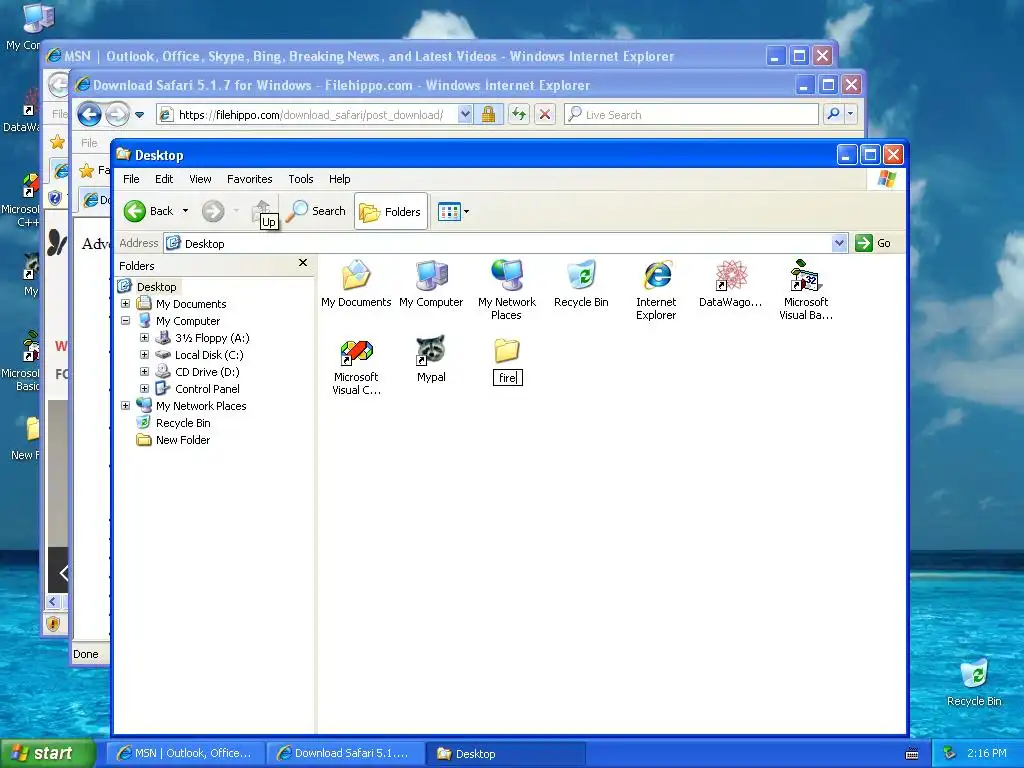Click the Up folder toolbar icon
The height and width of the screenshot is (768, 1024).
click(263, 211)
